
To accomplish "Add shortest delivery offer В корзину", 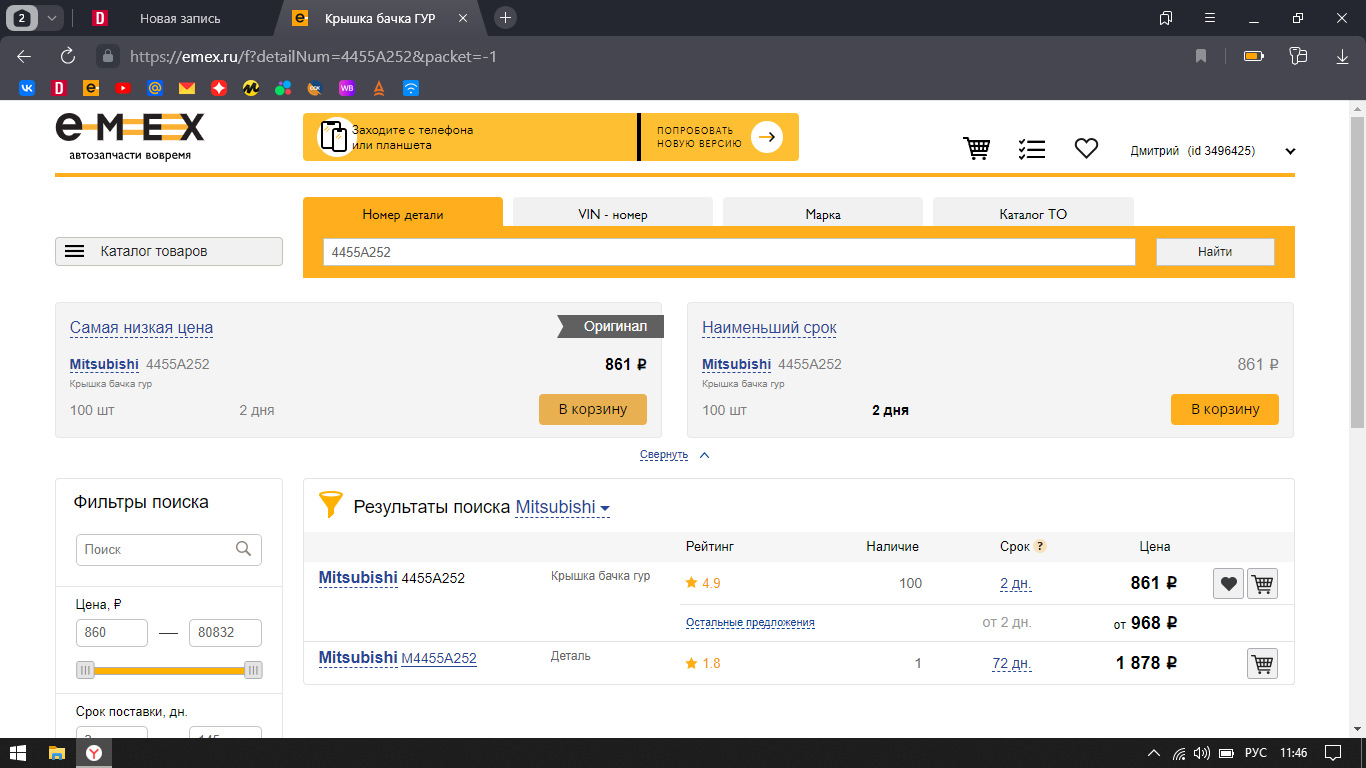I will point(1225,409).
